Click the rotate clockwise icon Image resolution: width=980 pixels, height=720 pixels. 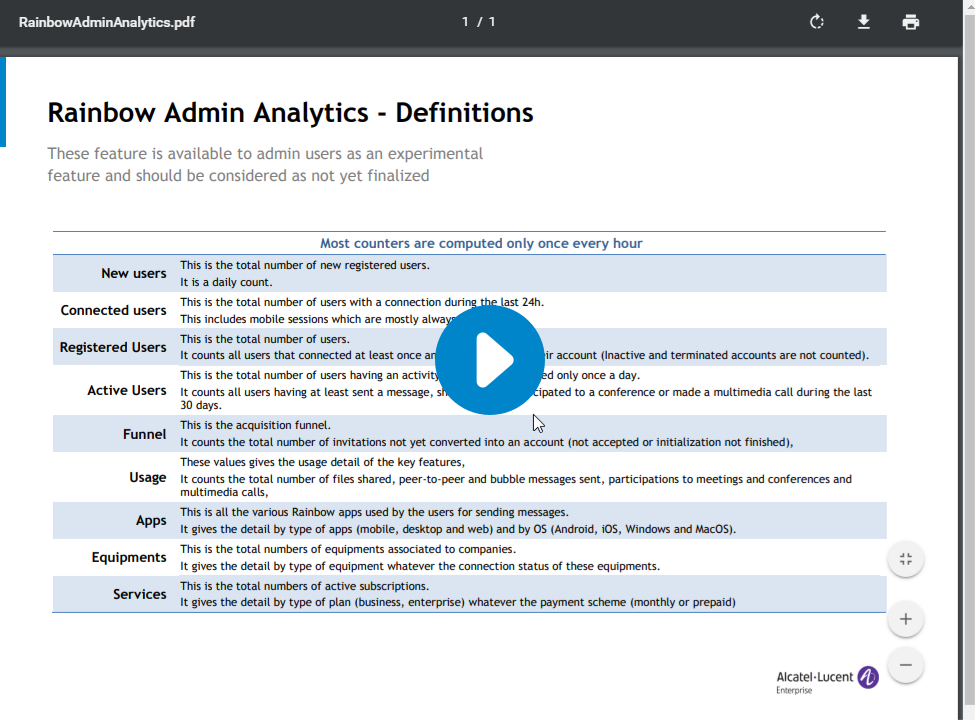point(817,22)
